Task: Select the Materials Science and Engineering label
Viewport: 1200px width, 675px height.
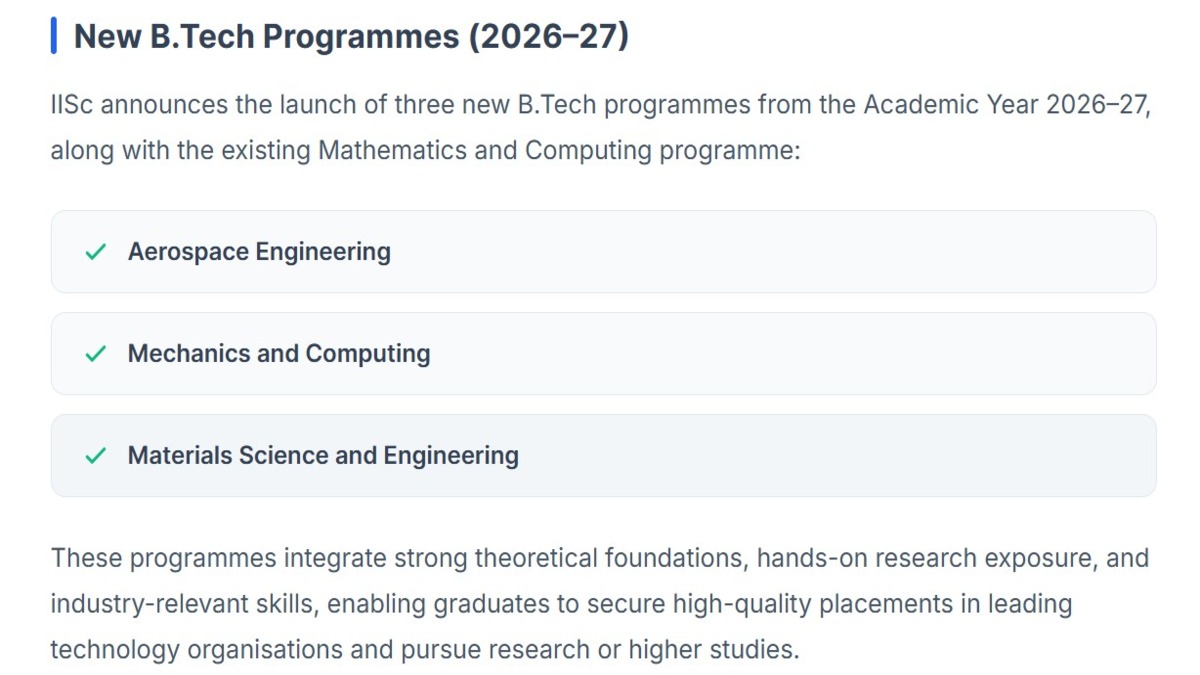Action: click(323, 456)
